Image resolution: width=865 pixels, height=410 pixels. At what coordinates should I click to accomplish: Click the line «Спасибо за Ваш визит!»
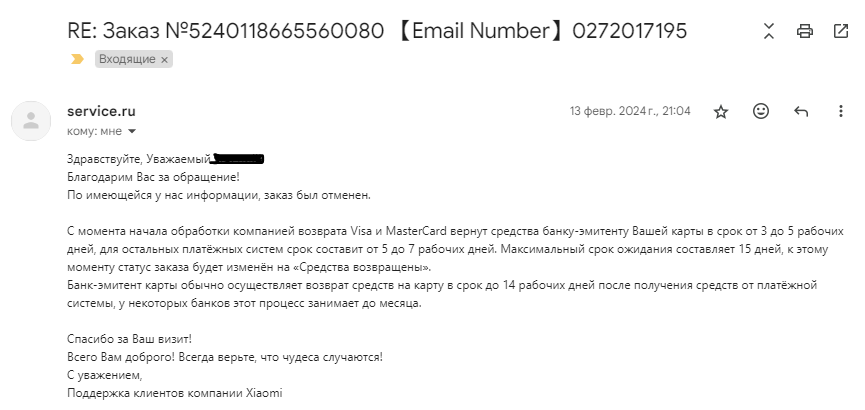129,339
